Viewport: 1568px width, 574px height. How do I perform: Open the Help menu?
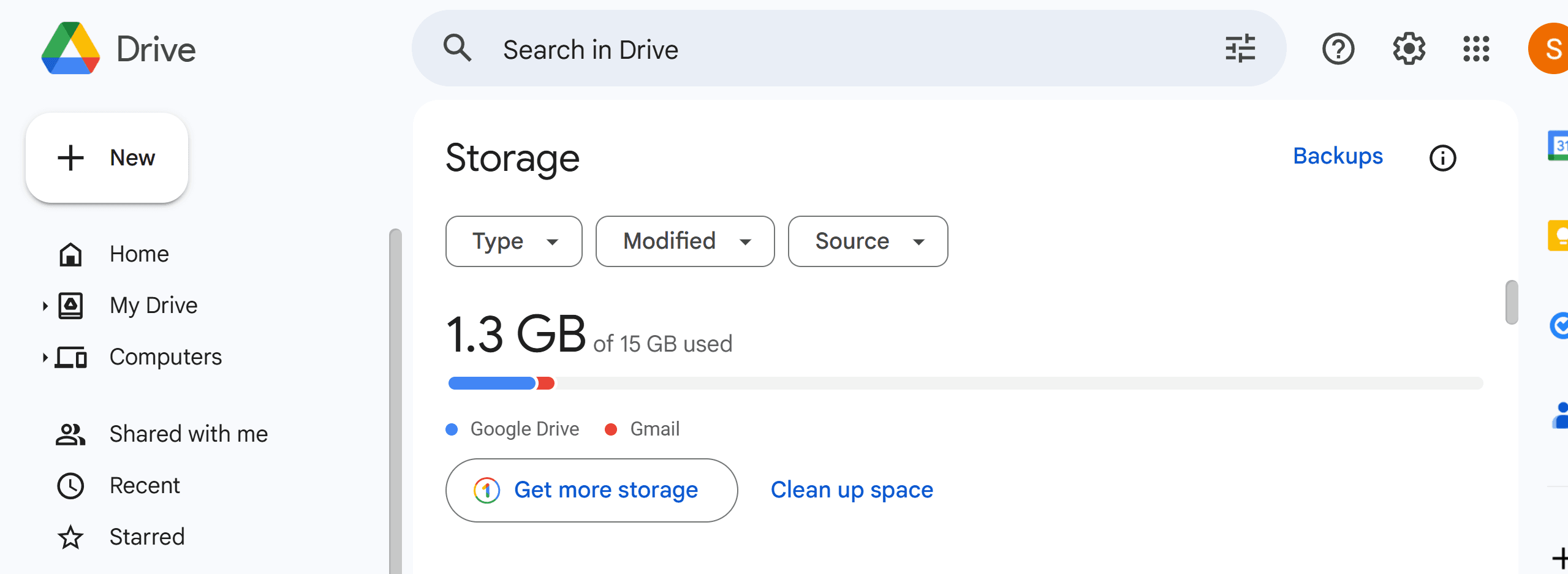[x=1339, y=49]
